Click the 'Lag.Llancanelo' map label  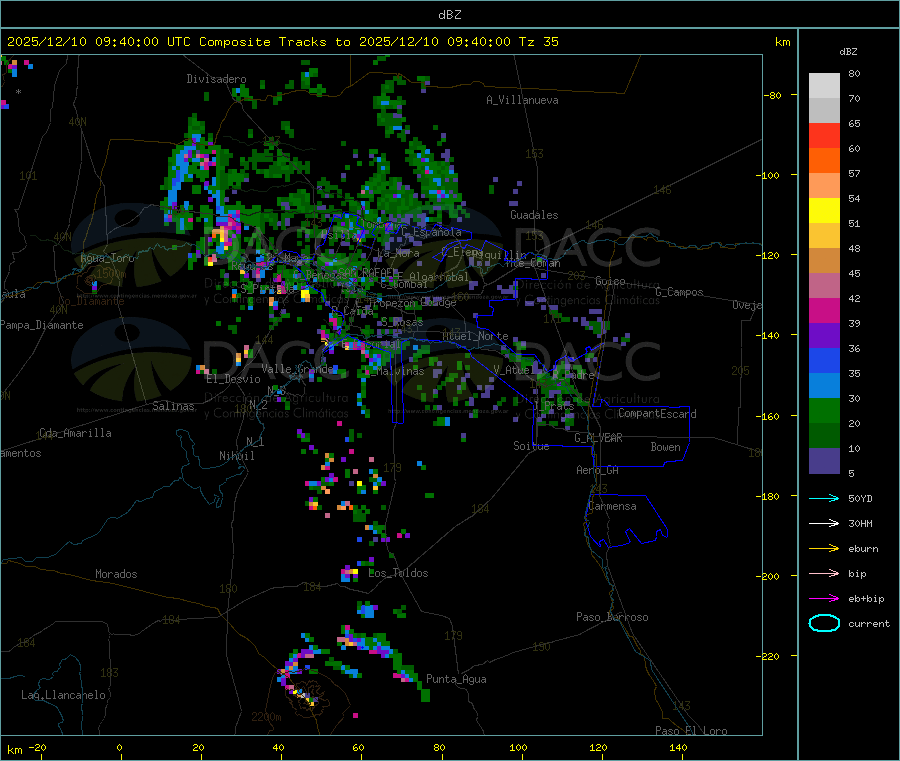[64, 696]
